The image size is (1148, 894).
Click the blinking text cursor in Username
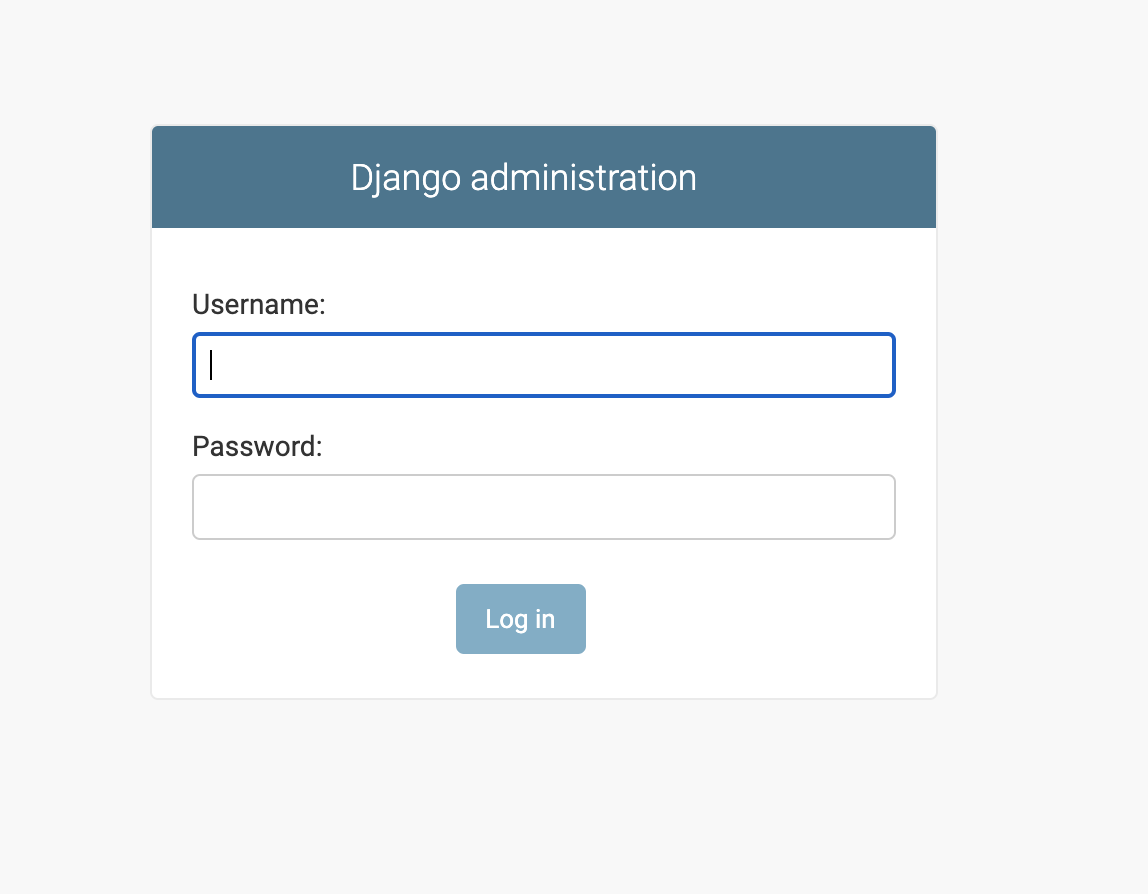(211, 365)
